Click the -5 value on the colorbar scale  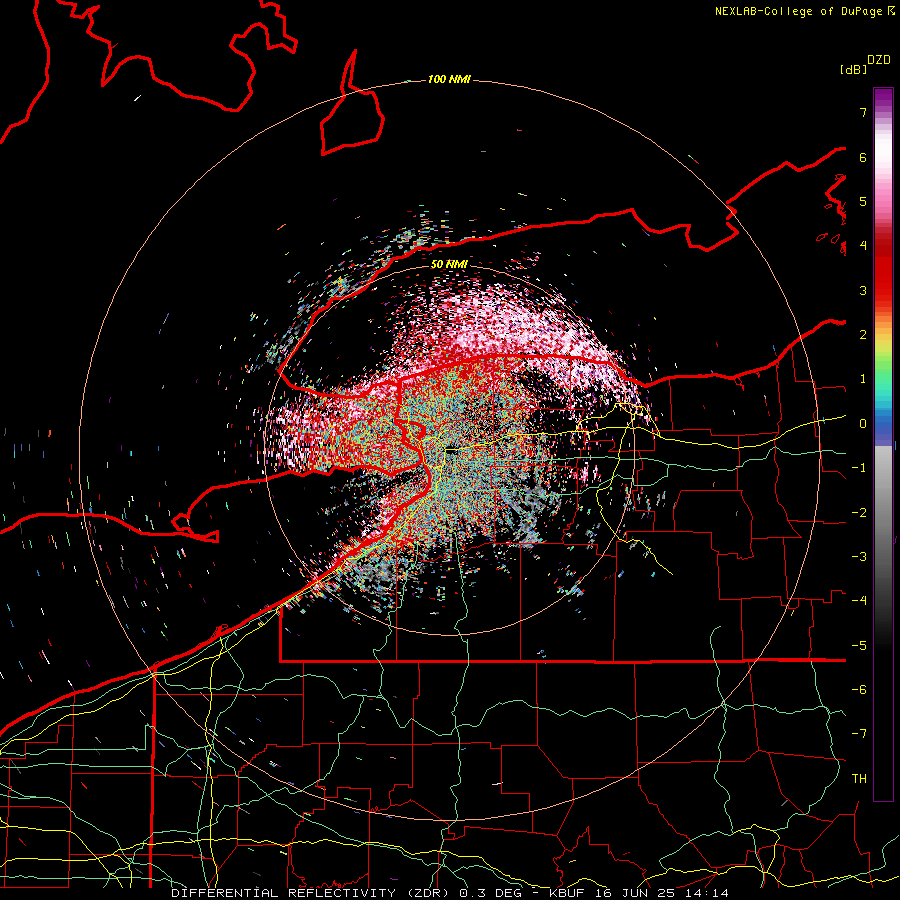[x=859, y=646]
